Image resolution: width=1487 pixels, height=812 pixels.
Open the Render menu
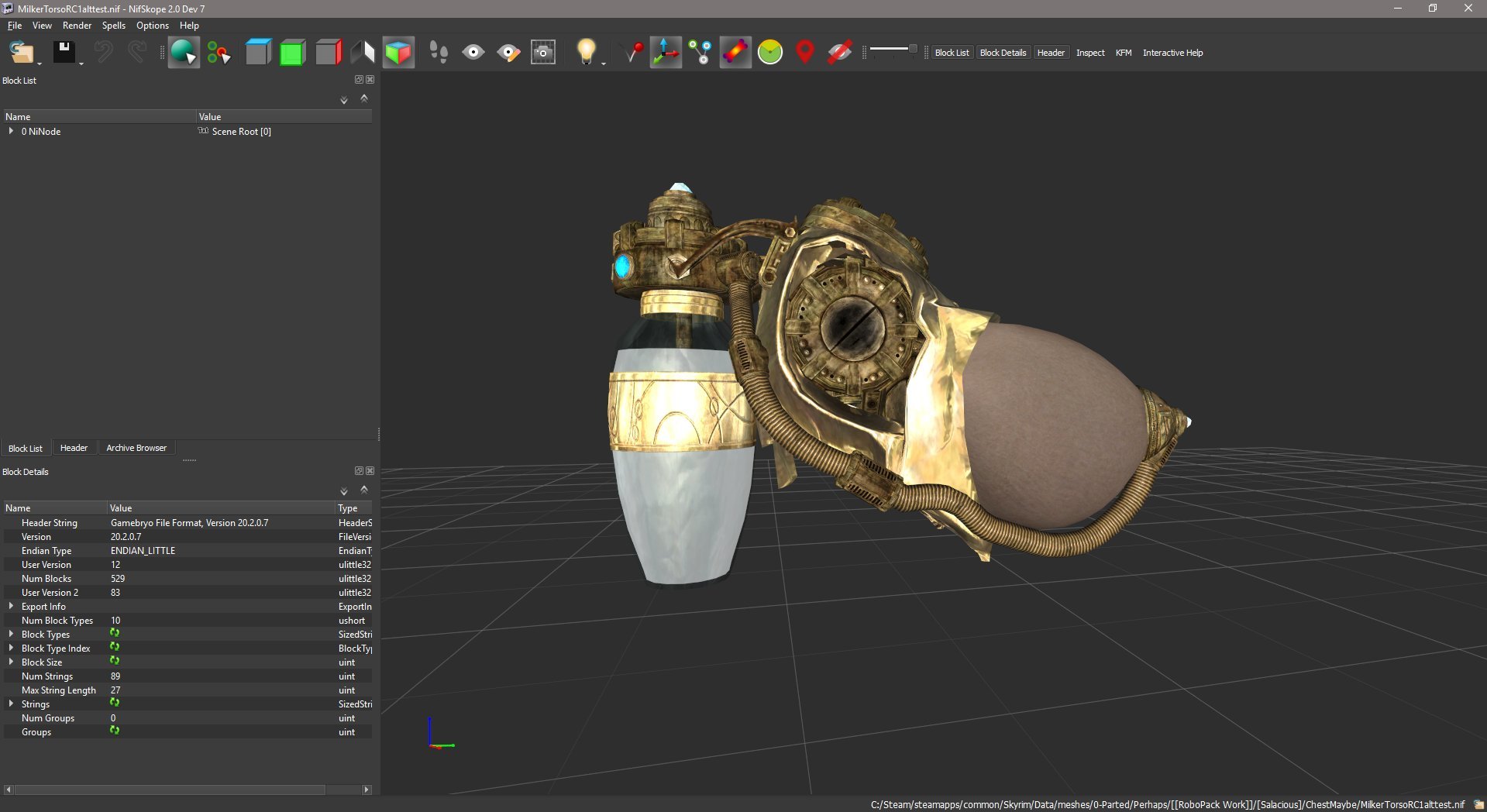click(77, 26)
